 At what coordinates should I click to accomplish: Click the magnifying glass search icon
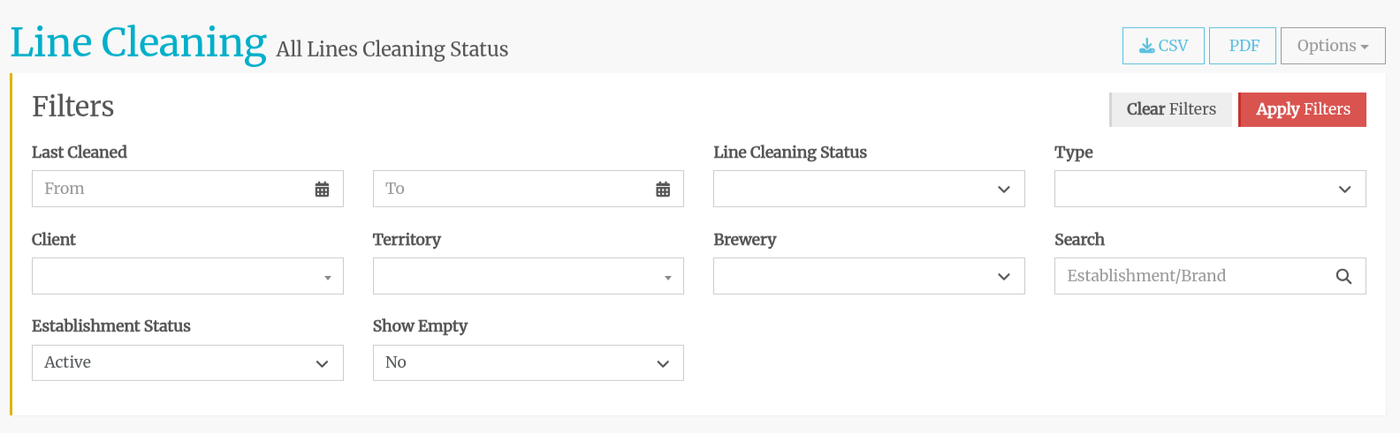tap(1344, 276)
